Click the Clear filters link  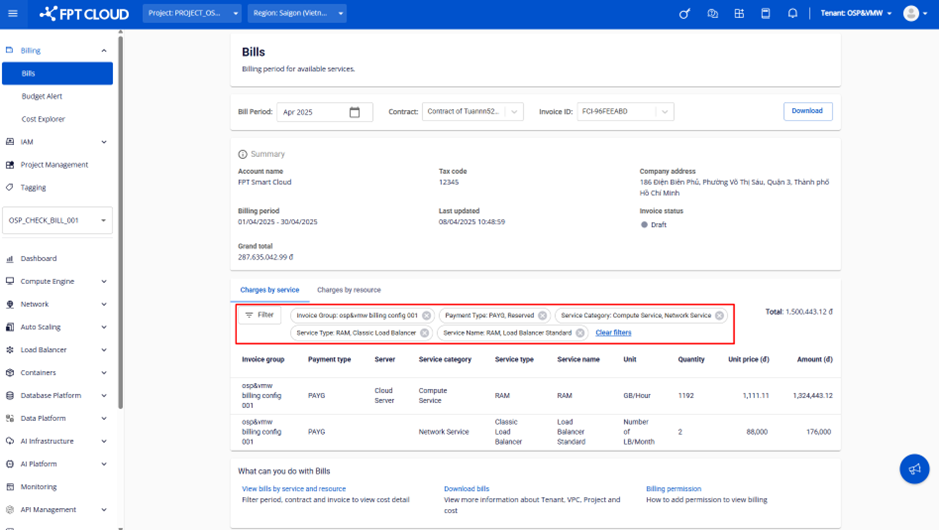pyautogui.click(x=613, y=333)
